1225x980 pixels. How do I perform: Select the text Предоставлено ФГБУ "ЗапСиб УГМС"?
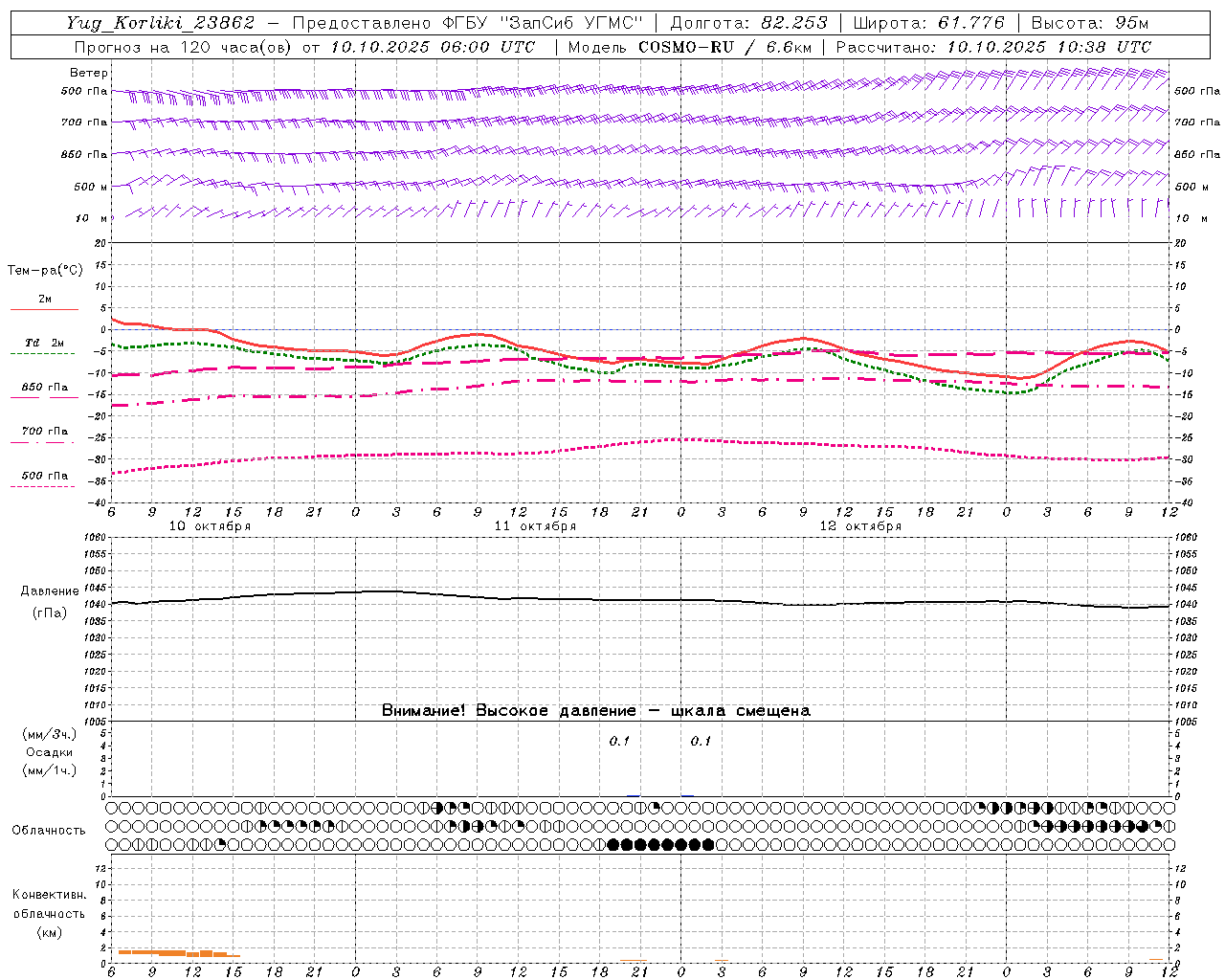click(x=467, y=23)
